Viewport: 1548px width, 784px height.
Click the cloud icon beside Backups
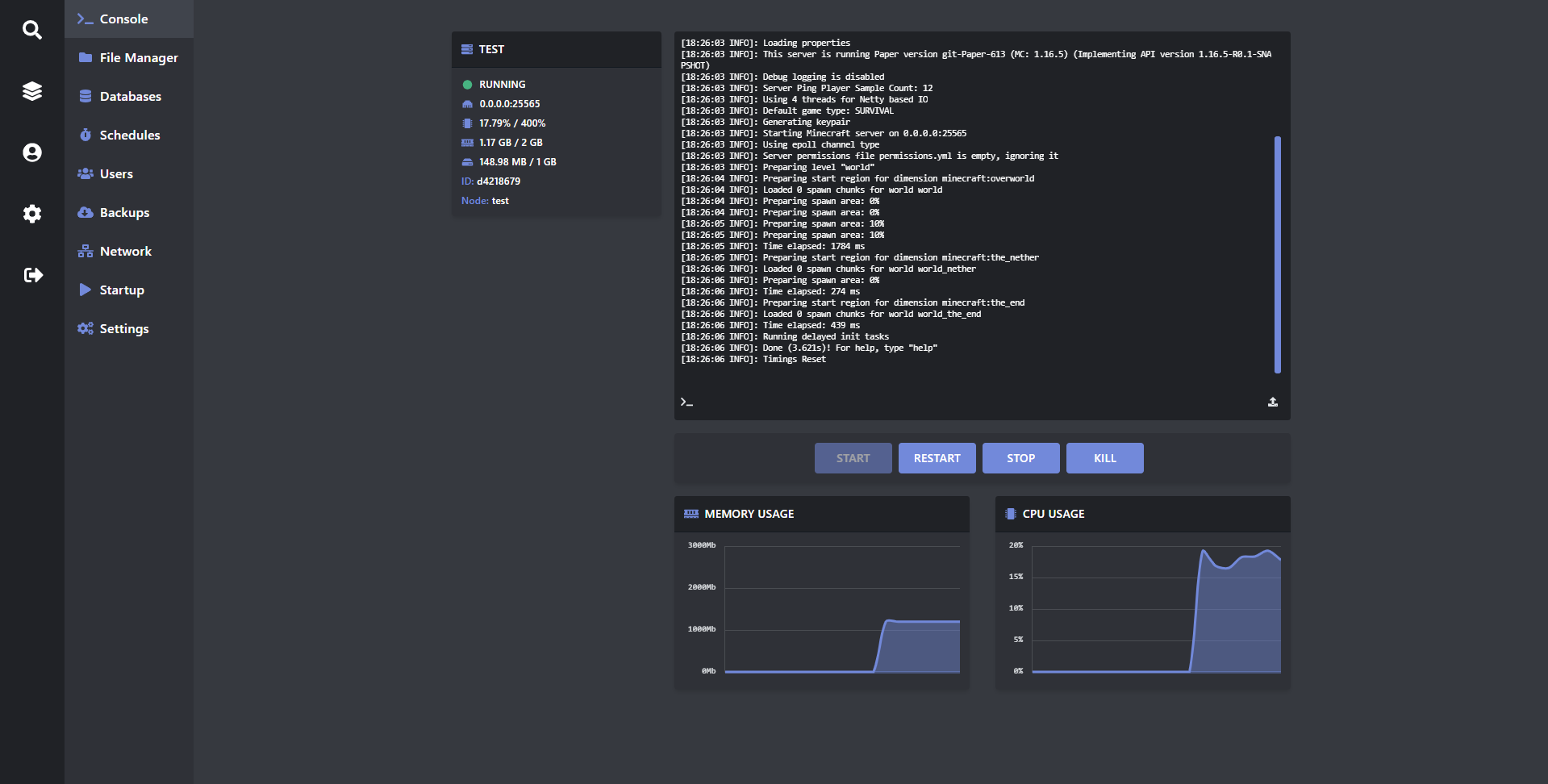click(86, 212)
